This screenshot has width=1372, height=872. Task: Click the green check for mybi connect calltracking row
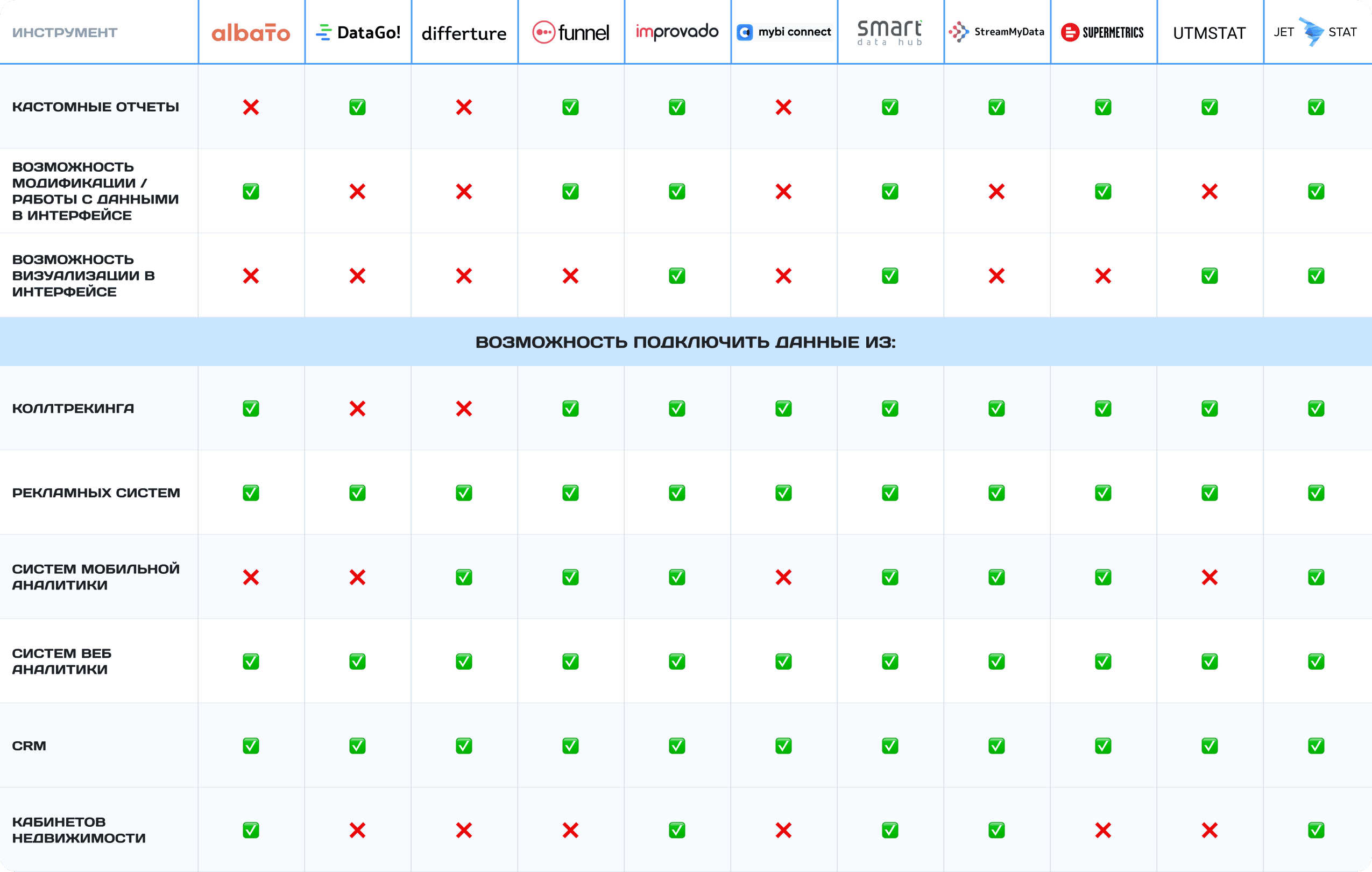pyautogui.click(x=783, y=409)
